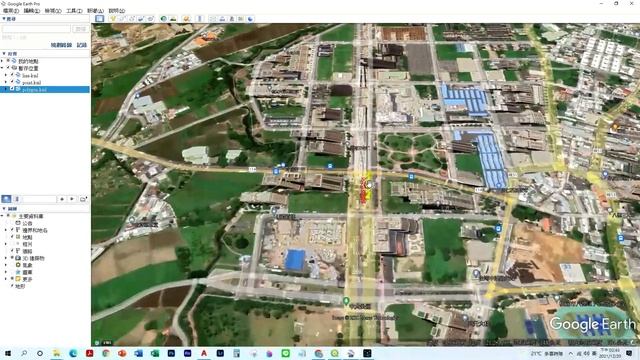640x360 pixels.
Task: Toggle the 地形 layer checkbox
Action: (12, 286)
